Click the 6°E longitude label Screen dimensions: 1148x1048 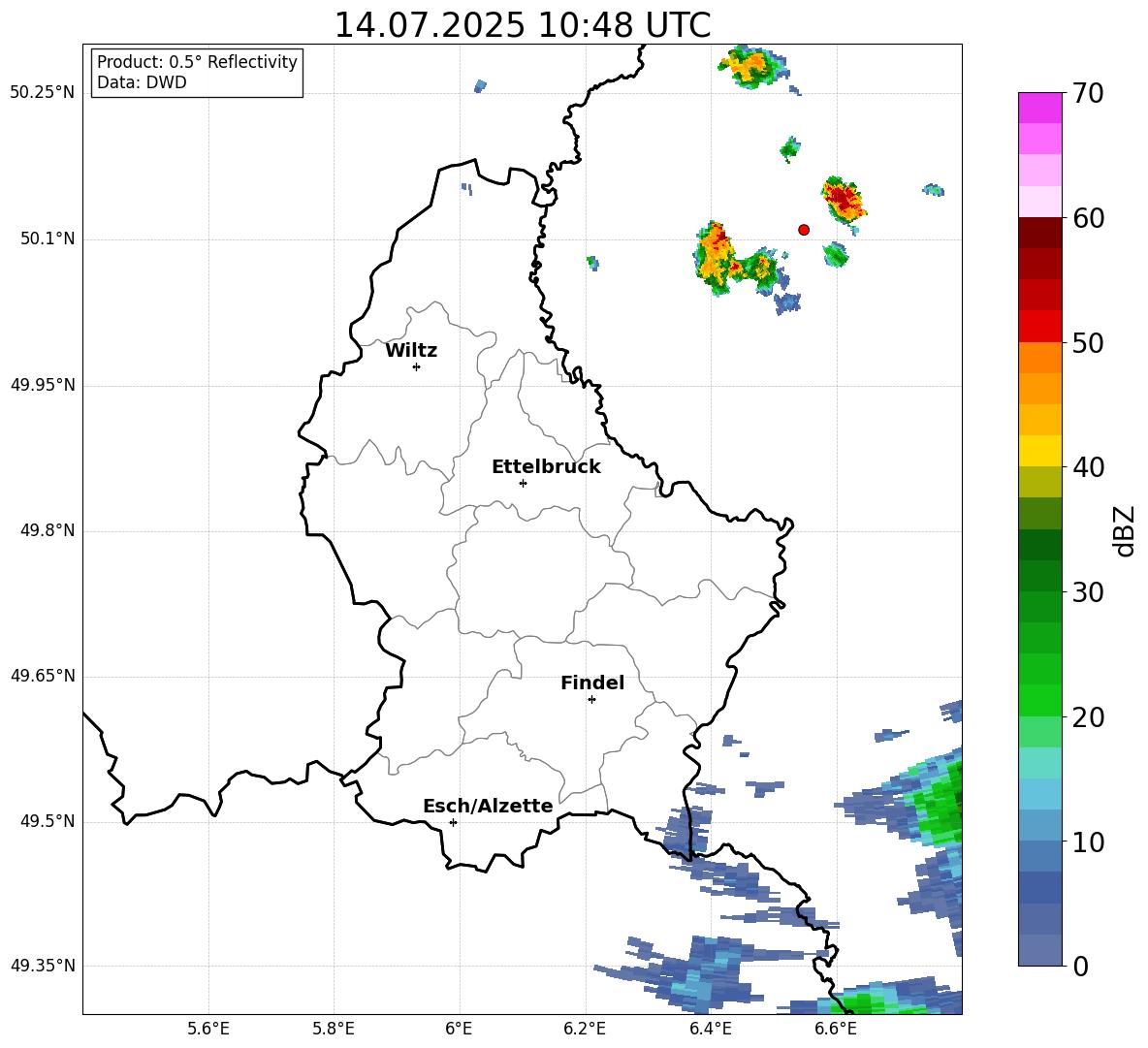pyautogui.click(x=459, y=1029)
